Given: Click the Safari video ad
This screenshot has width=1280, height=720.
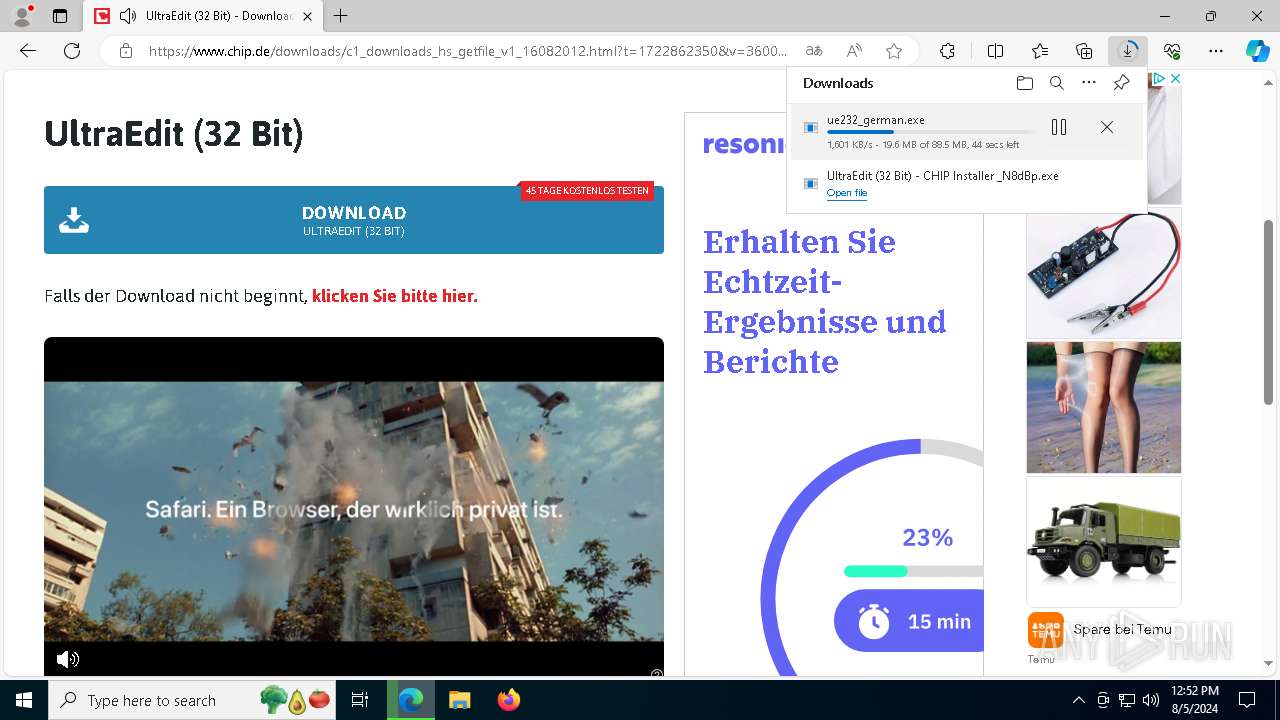Looking at the screenshot, I should coord(354,508).
